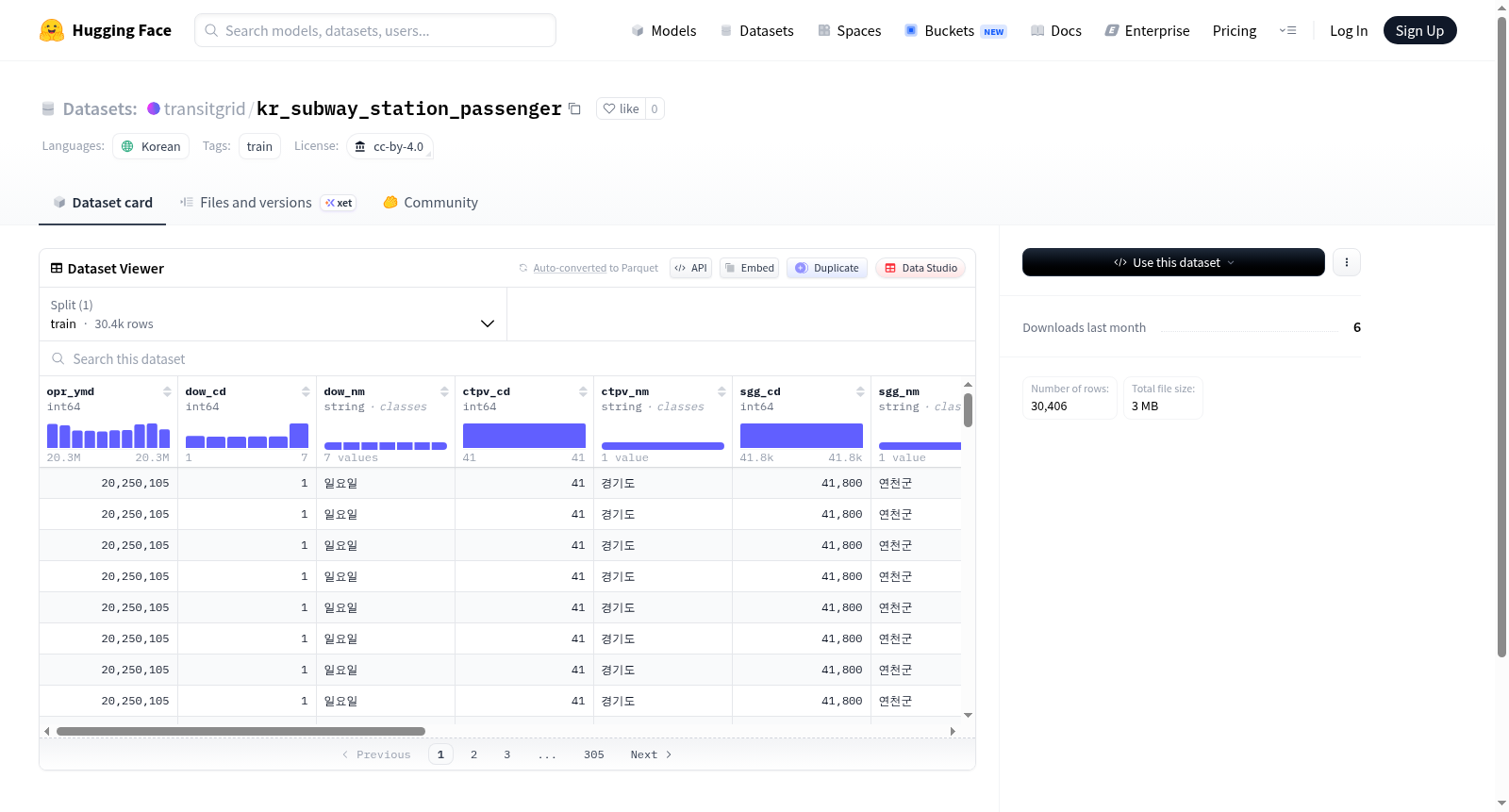The height and width of the screenshot is (812, 1509).
Task: Sort by dow_cd column sort icon
Action: [x=306, y=391]
